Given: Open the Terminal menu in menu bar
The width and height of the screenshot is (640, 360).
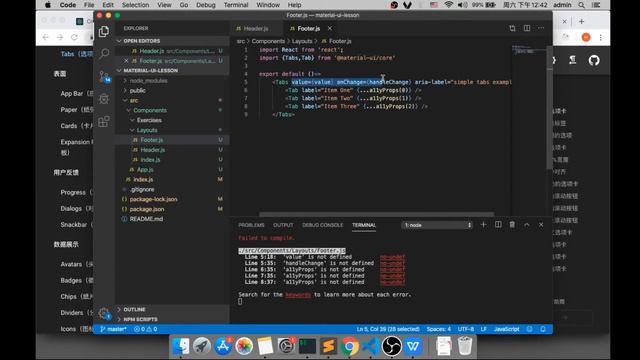Looking at the screenshot, I should (x=236, y=5).
